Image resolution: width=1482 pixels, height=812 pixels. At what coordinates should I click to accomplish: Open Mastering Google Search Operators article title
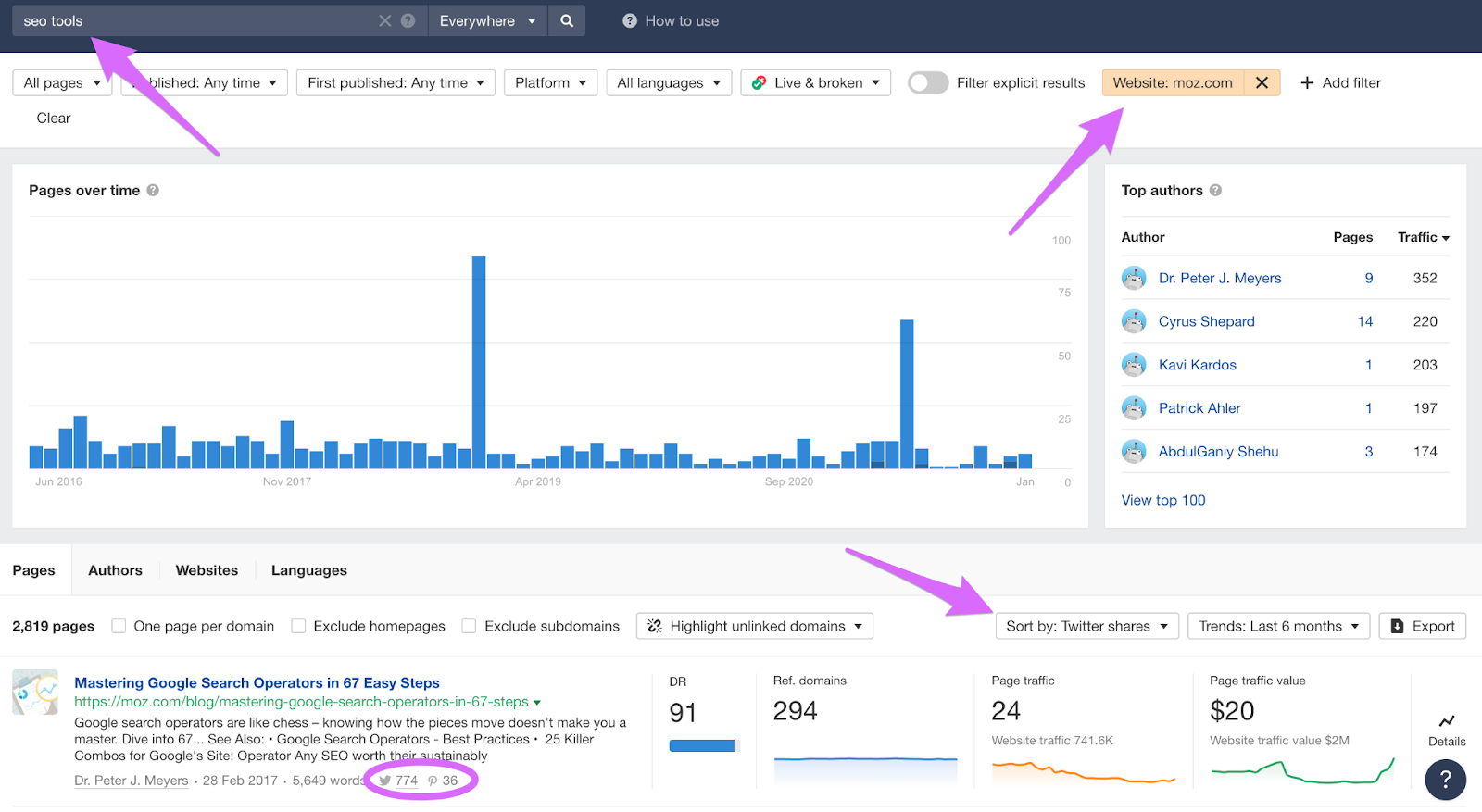(257, 682)
